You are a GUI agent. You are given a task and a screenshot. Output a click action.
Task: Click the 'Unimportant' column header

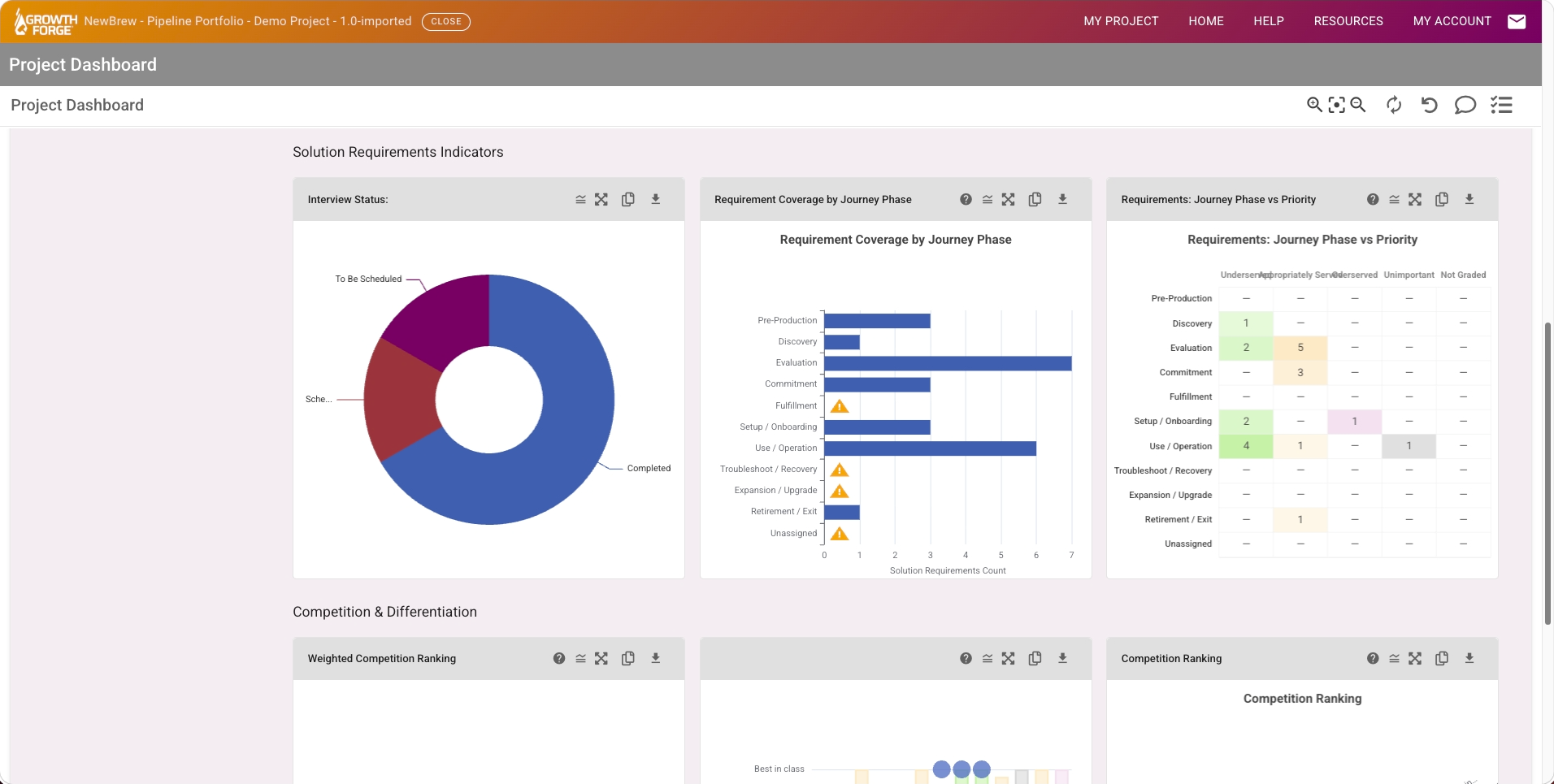[1409, 275]
